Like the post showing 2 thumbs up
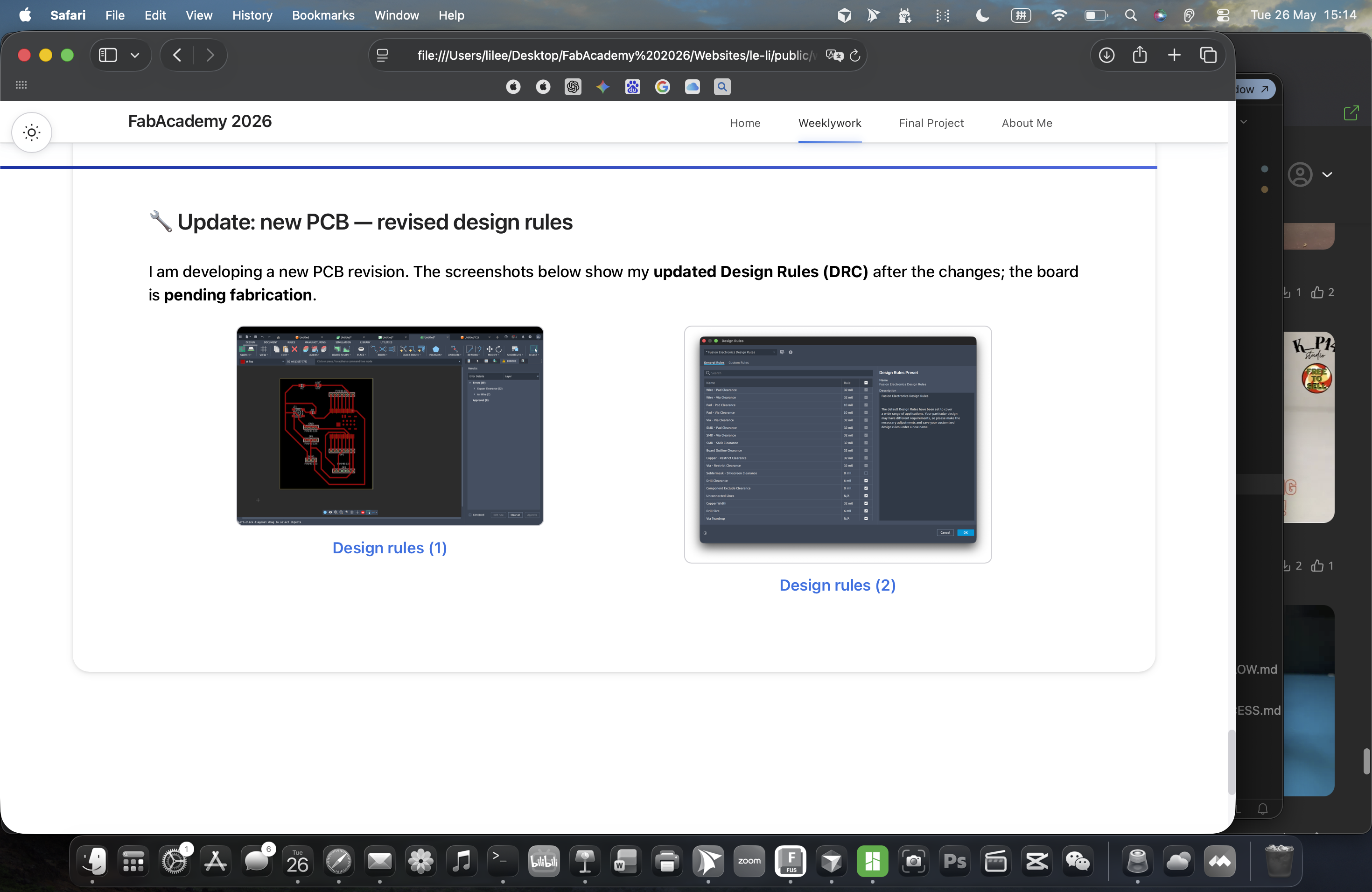The image size is (1372, 892). [1317, 293]
